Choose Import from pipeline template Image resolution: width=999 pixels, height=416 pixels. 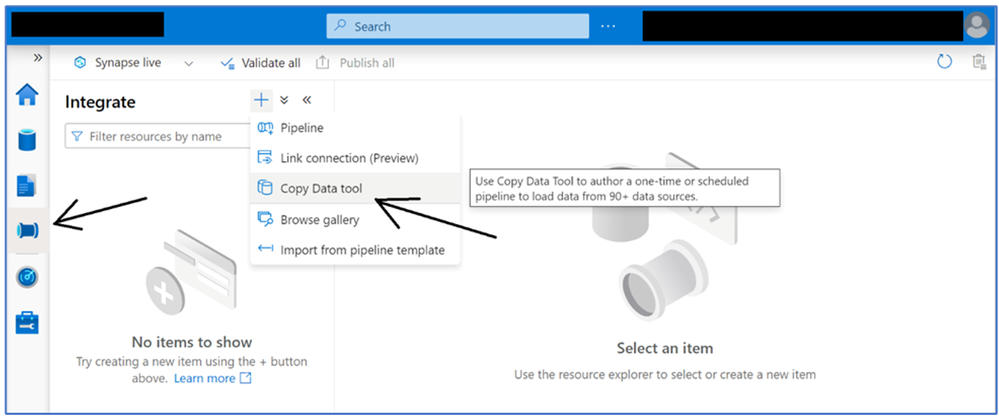click(355, 250)
